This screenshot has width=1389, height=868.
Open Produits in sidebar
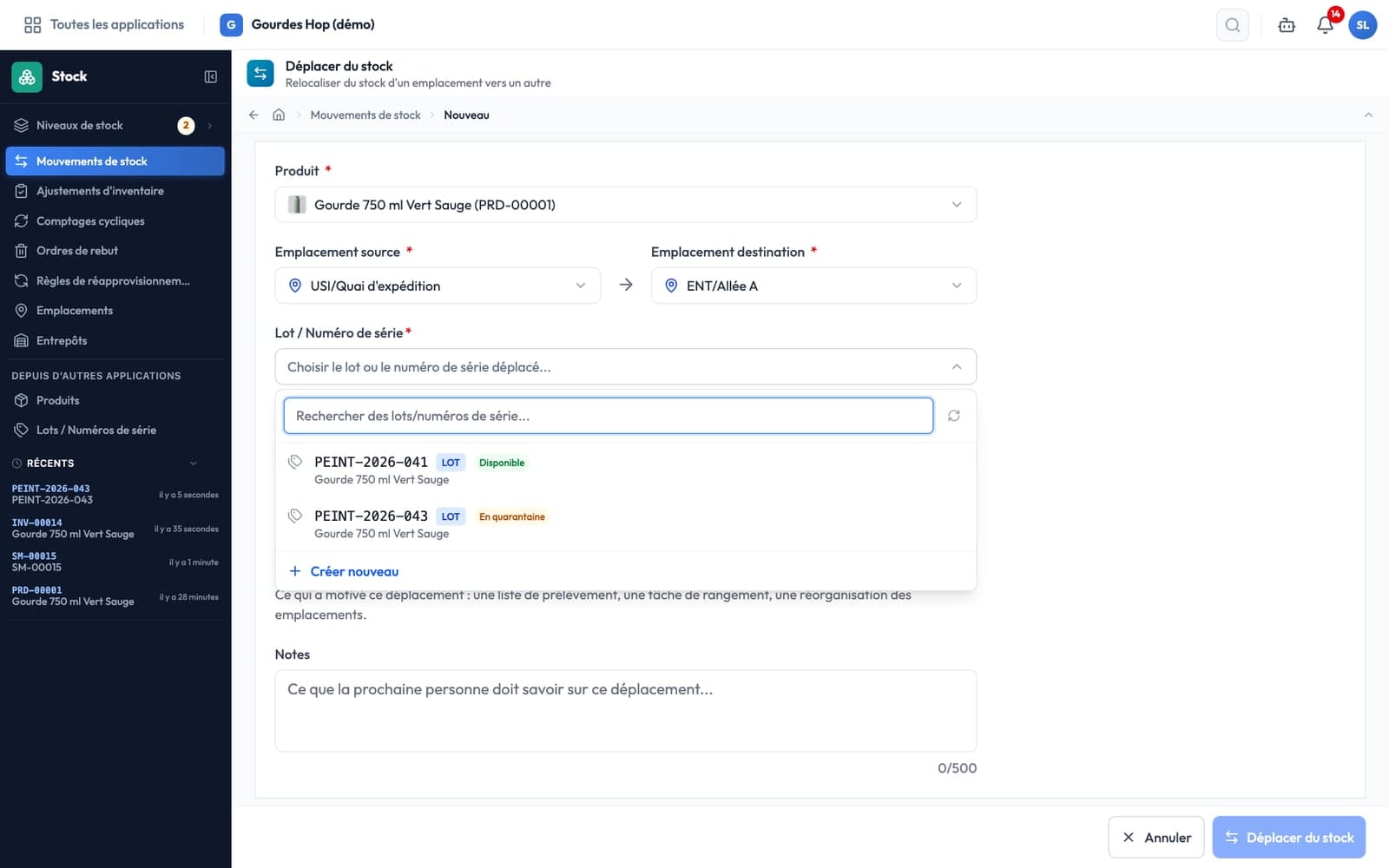[x=115, y=400]
